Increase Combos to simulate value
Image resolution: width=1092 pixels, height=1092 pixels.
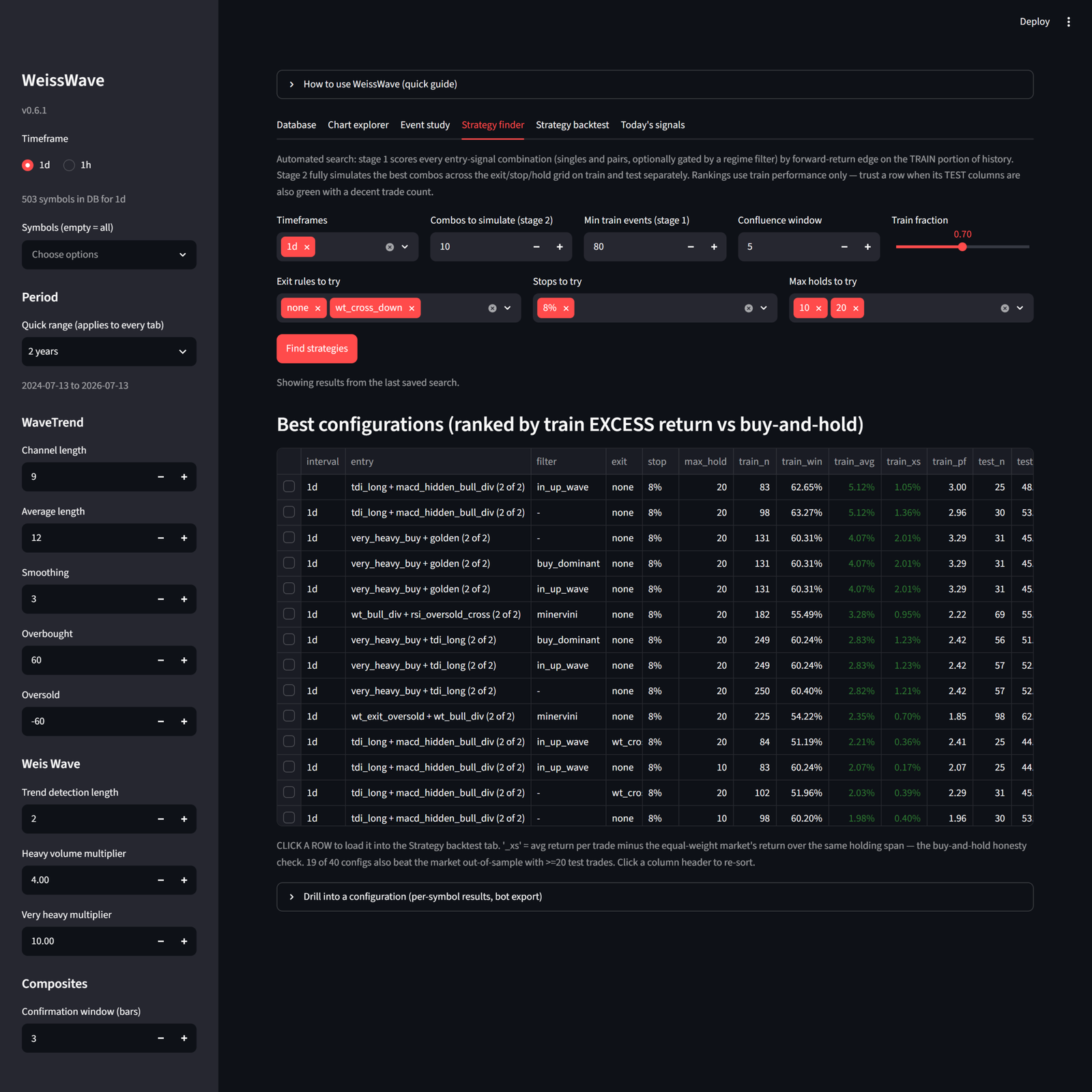tap(560, 247)
